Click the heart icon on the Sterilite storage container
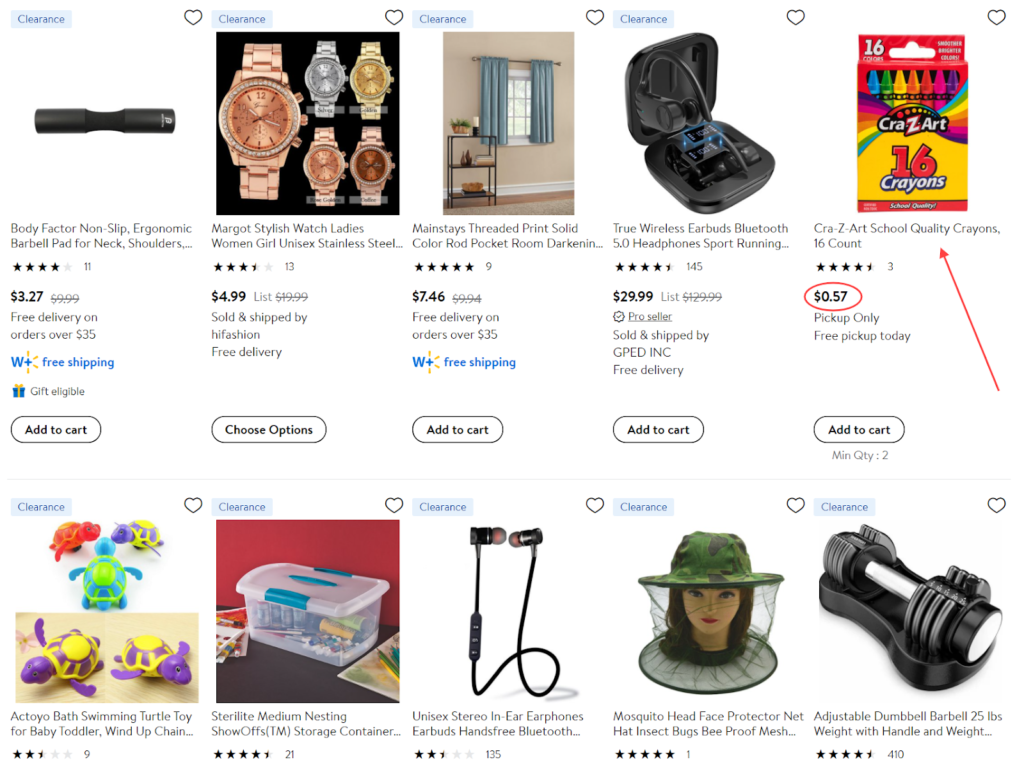 point(394,506)
